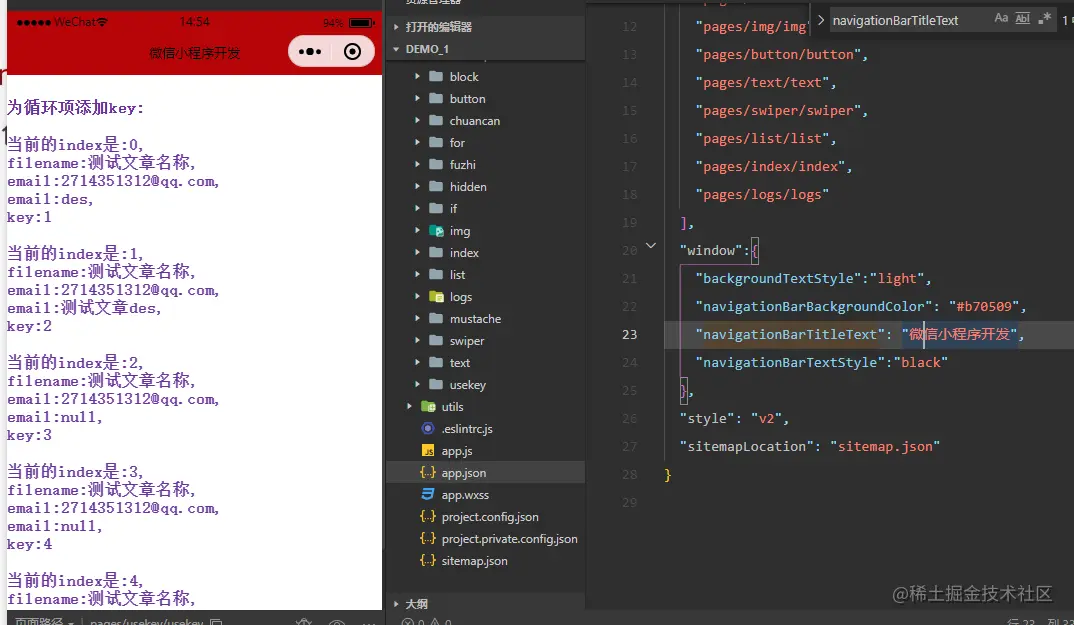Image resolution: width=1074 pixels, height=625 pixels.
Task: Open the mini program three-dot menu
Action: 310,51
